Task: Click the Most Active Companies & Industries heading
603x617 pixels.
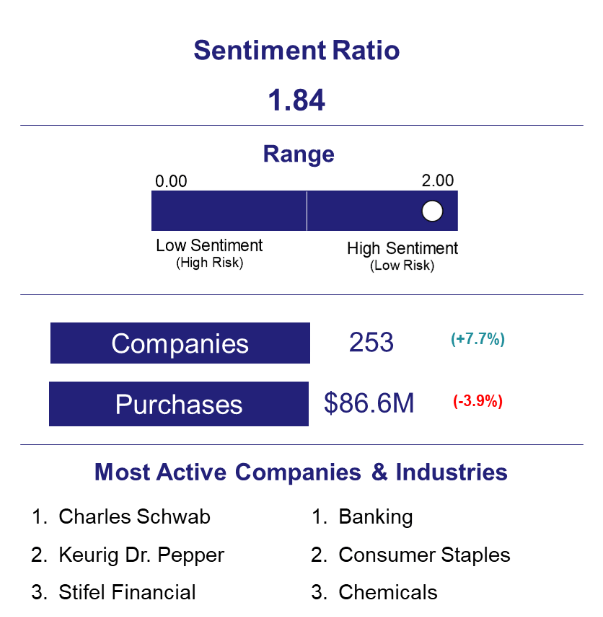Action: pyautogui.click(x=301, y=472)
